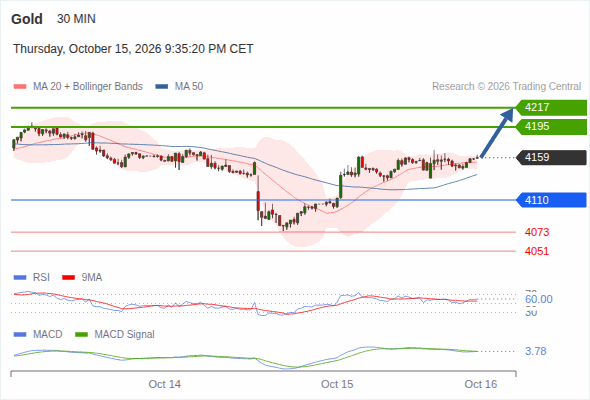This screenshot has width=590, height=400.
Task: Click the MA 50 legend color swatch
Action: click(162, 87)
